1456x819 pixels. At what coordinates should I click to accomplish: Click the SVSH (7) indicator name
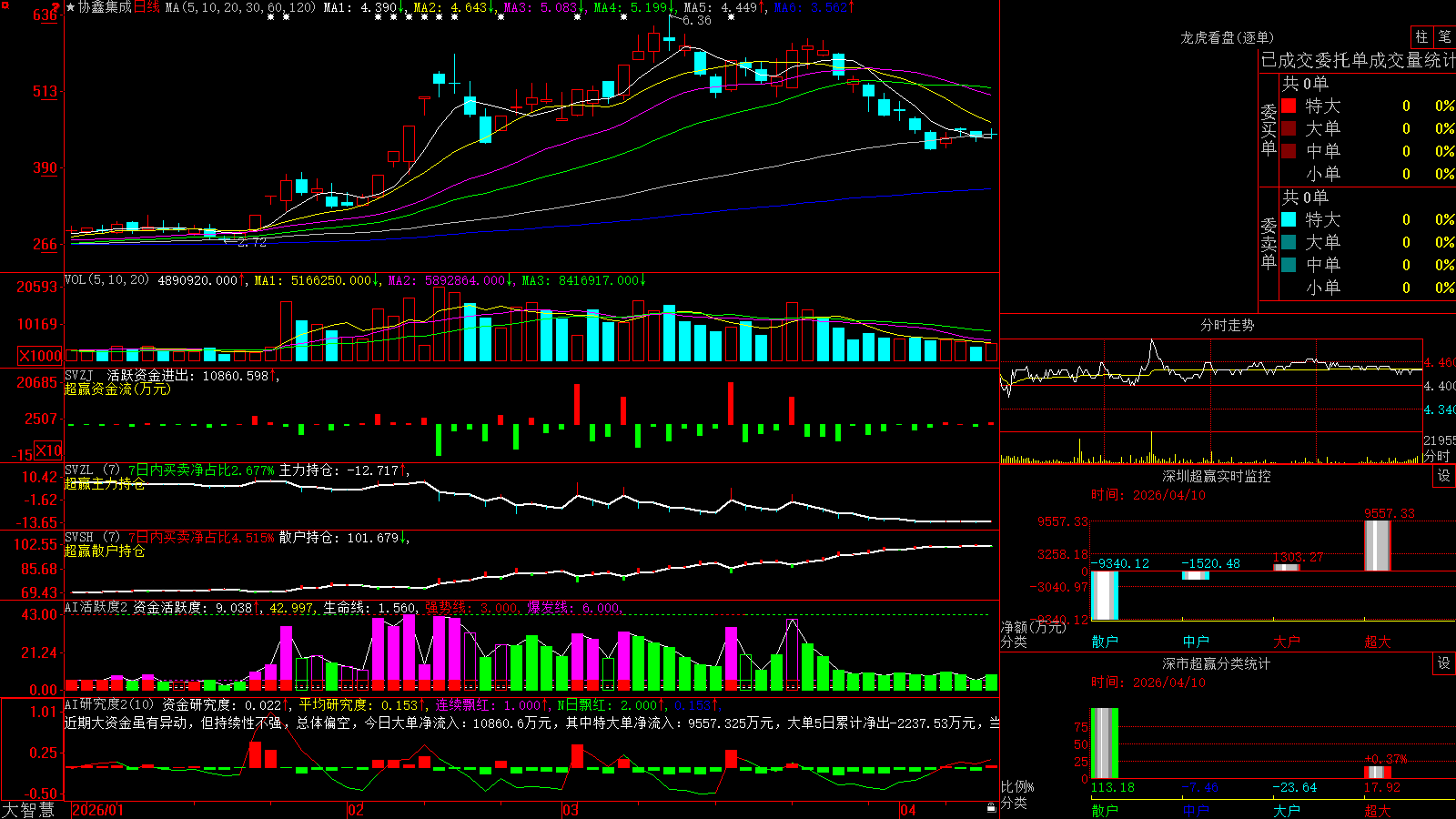pyautogui.click(x=92, y=538)
